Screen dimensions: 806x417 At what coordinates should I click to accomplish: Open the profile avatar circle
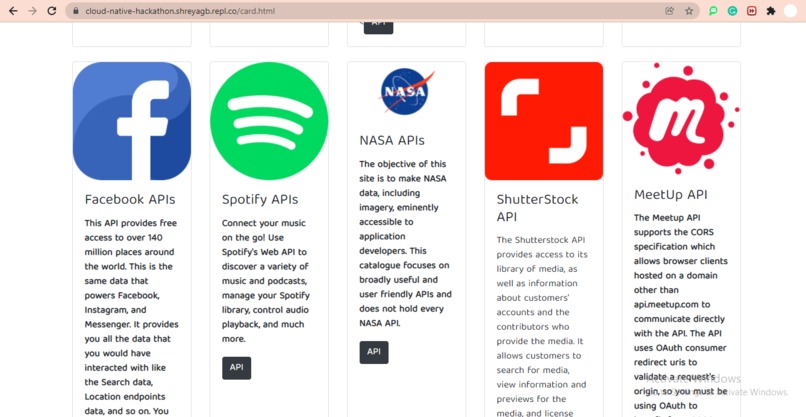790,11
